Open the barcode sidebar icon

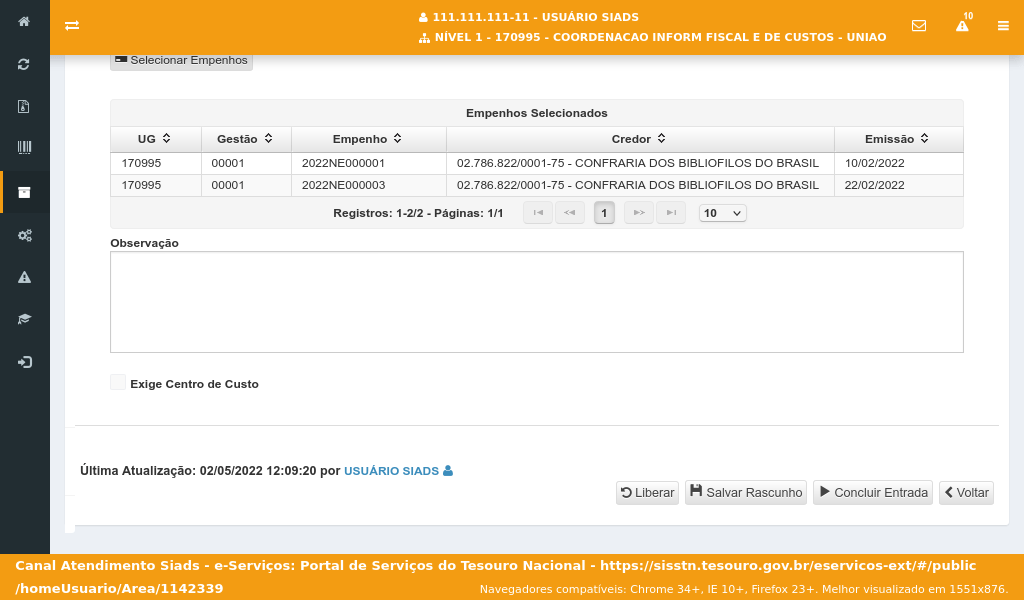pyautogui.click(x=24, y=148)
